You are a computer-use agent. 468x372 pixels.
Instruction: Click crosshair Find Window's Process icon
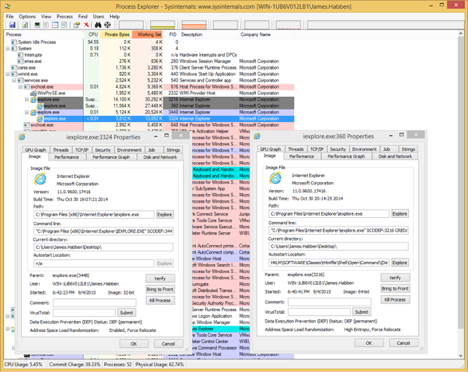[x=107, y=25]
